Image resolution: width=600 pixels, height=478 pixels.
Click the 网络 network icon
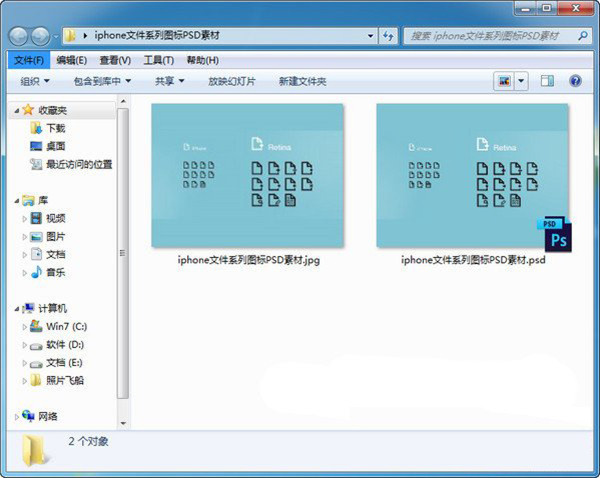(28, 416)
